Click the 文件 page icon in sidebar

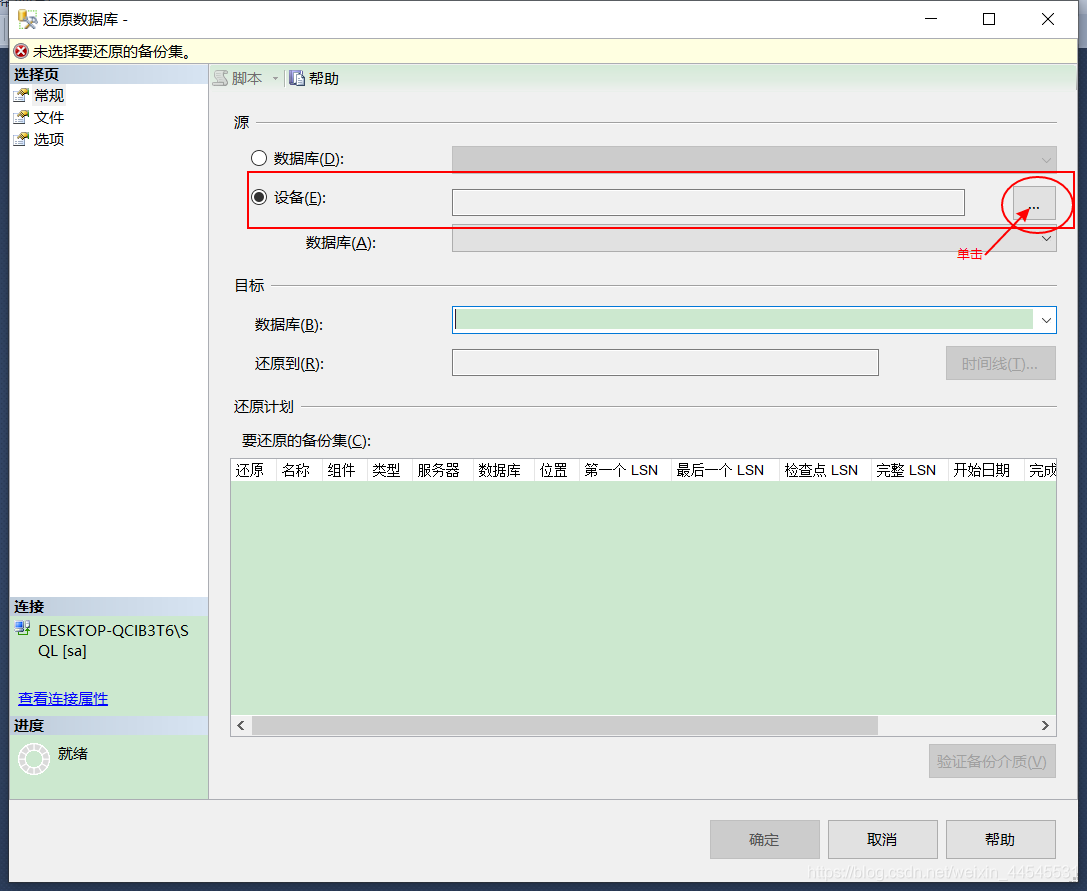pos(22,117)
